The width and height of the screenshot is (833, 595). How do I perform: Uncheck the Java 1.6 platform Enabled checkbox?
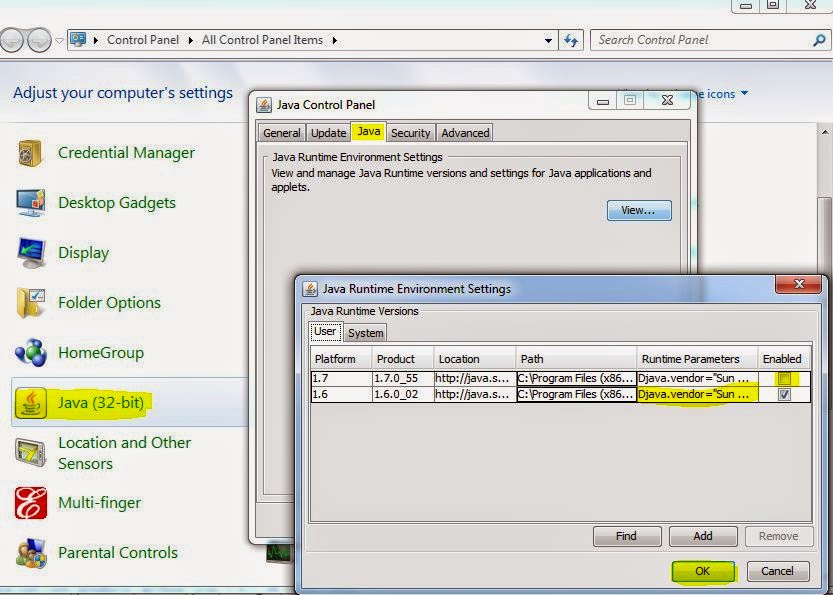[x=784, y=394]
